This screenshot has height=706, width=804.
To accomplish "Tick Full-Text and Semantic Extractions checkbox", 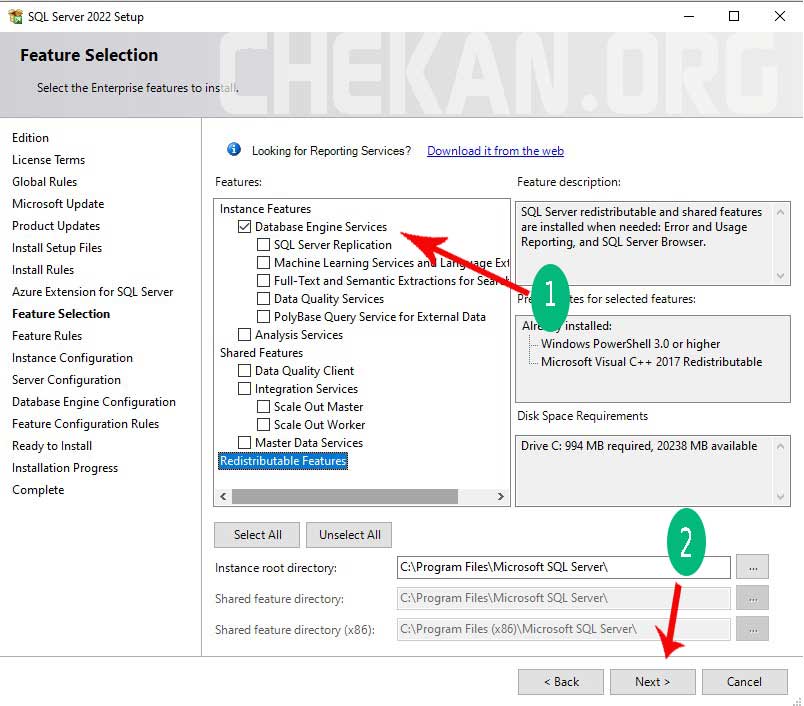I will pyautogui.click(x=263, y=280).
